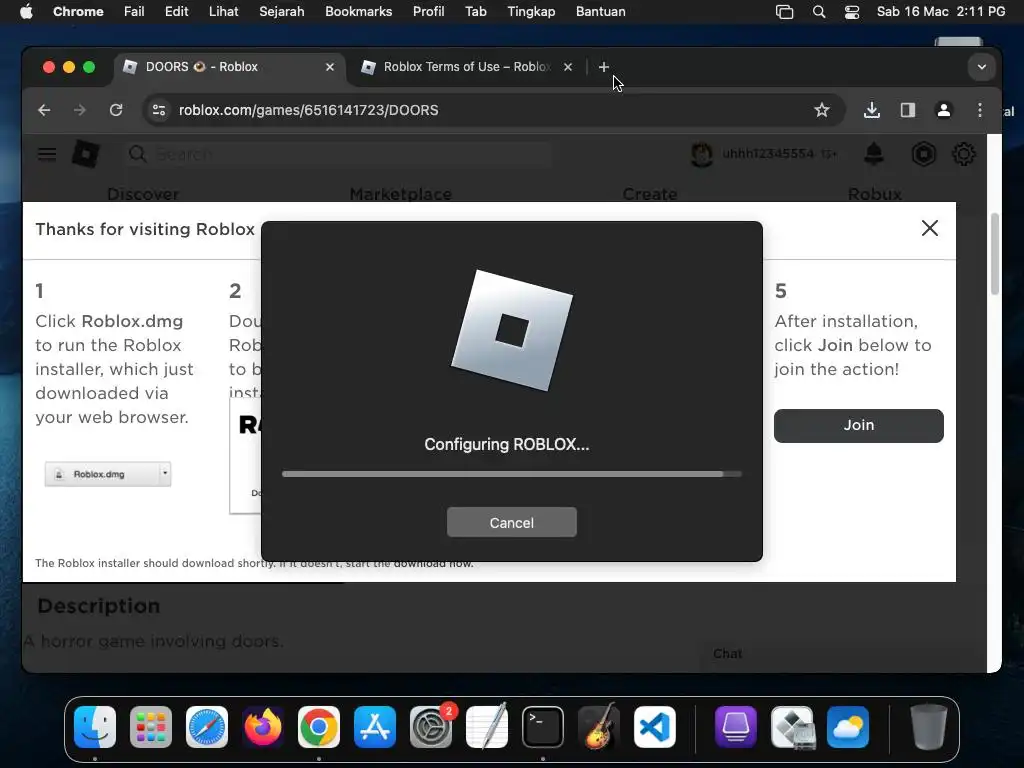Click the Roblox logo home icon
The image size is (1024, 768).
[x=86, y=154]
